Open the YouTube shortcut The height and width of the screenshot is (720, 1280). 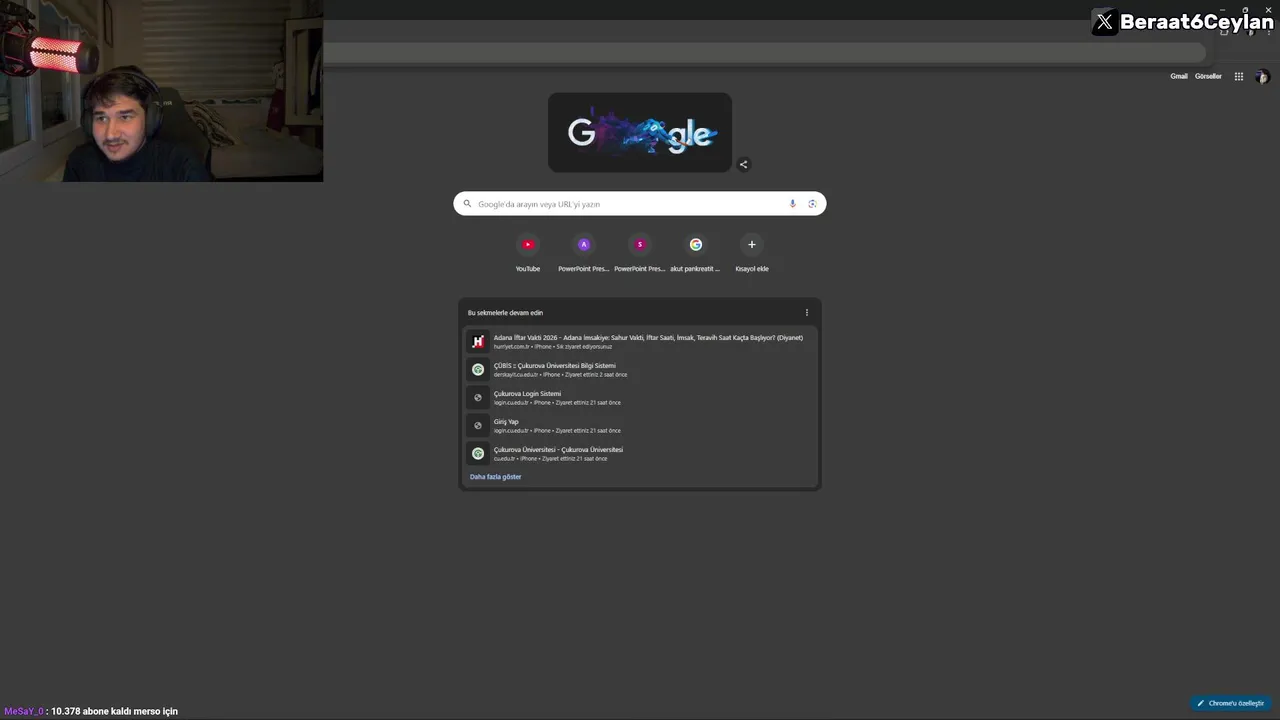point(528,254)
